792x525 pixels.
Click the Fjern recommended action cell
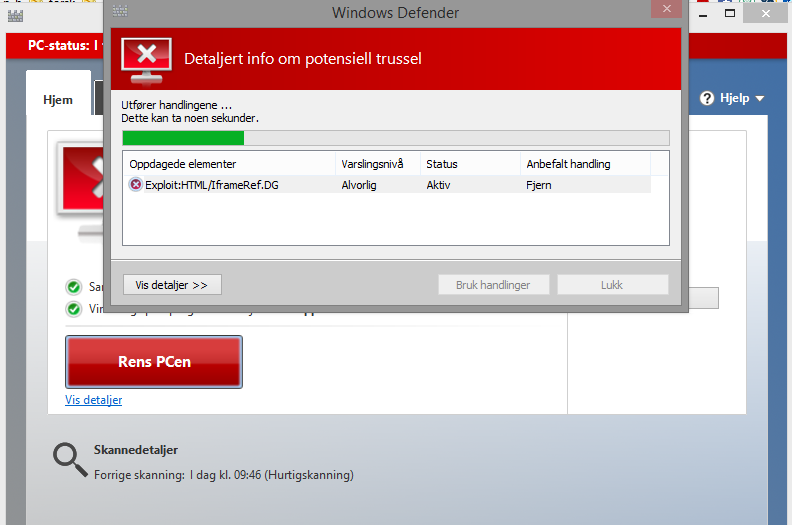pyautogui.click(x=538, y=185)
